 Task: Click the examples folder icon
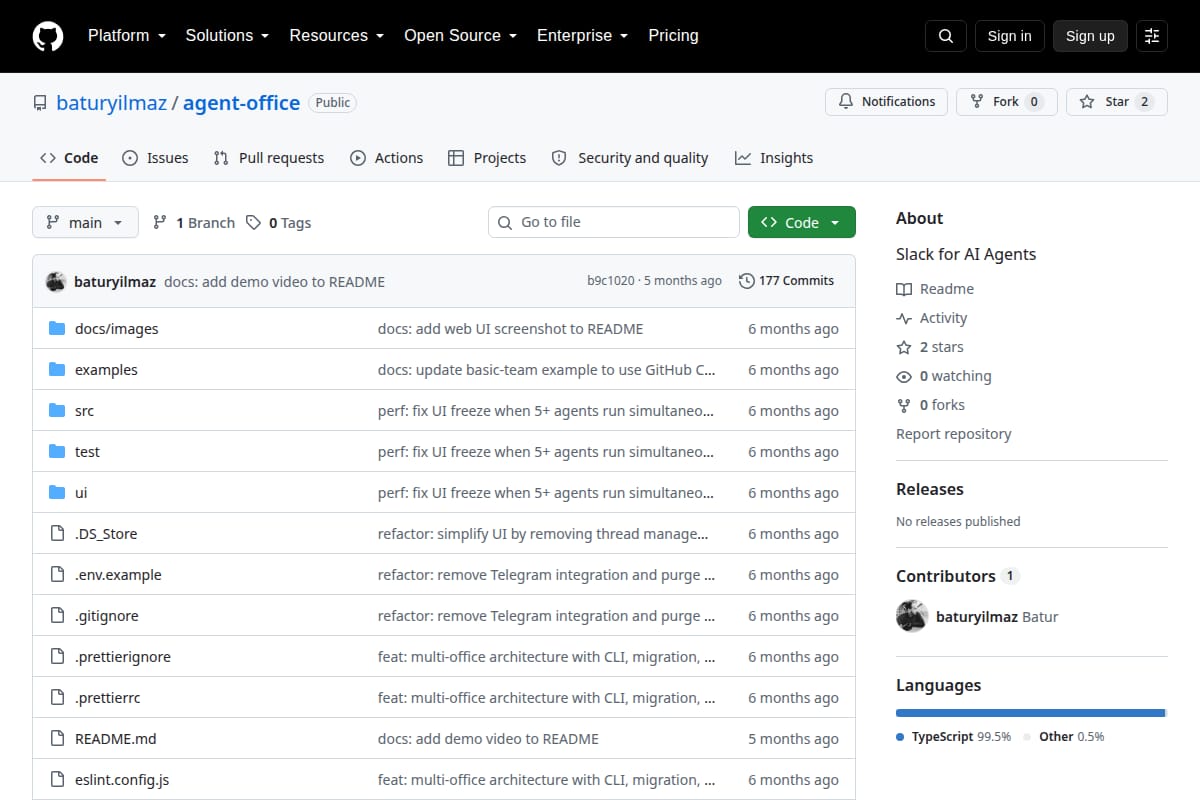[57, 370]
